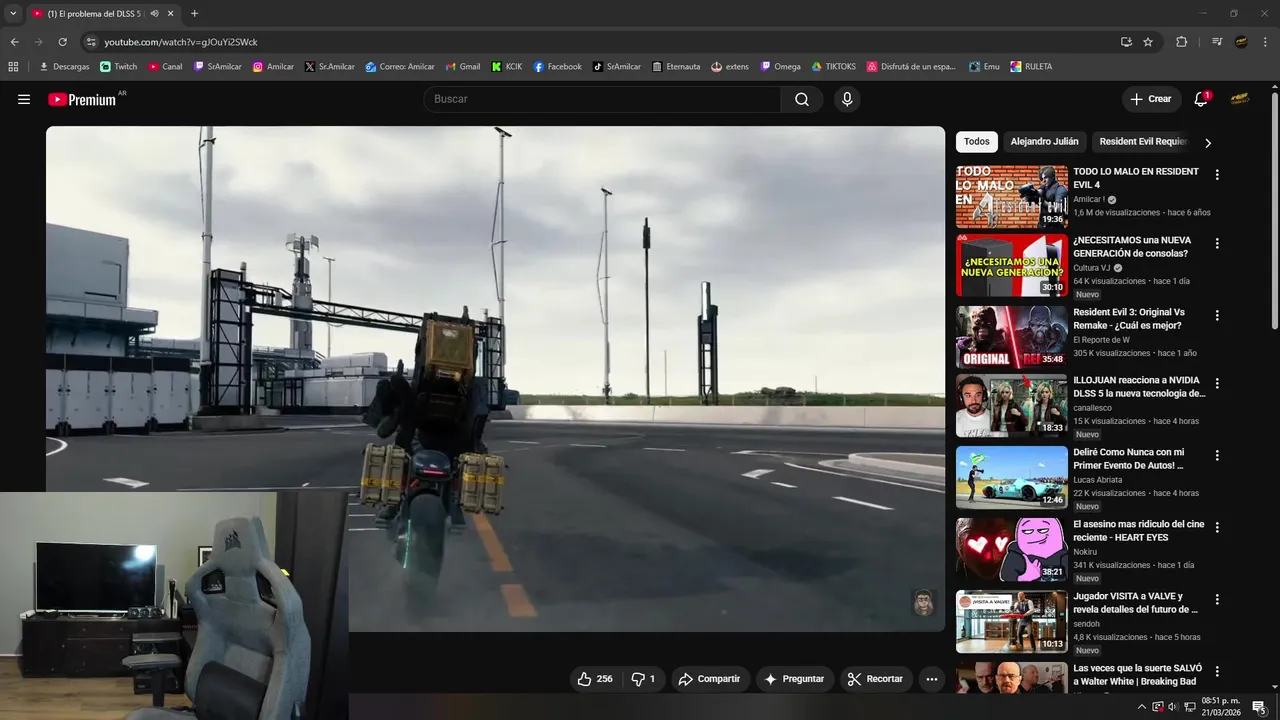Click the Compartir share button
Viewport: 1280px width, 720px height.
pyautogui.click(x=709, y=679)
